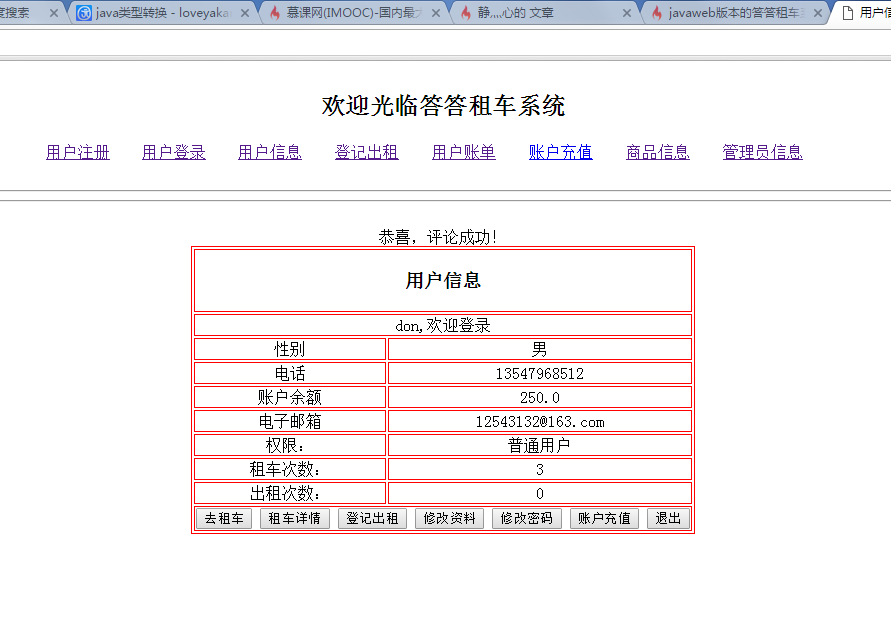The height and width of the screenshot is (632, 891).
Task: Close the javaweb版本的答答租车 tab
Action: click(x=818, y=13)
